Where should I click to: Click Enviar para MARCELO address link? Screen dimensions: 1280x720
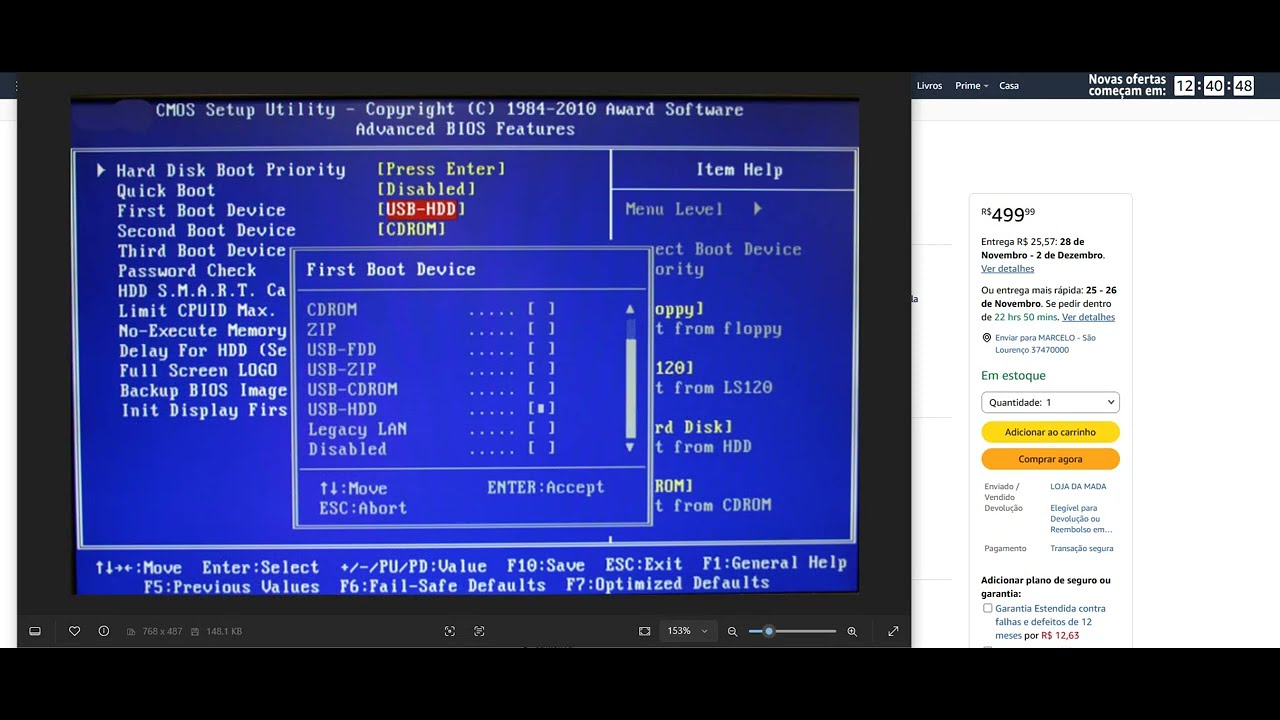(x=1045, y=344)
